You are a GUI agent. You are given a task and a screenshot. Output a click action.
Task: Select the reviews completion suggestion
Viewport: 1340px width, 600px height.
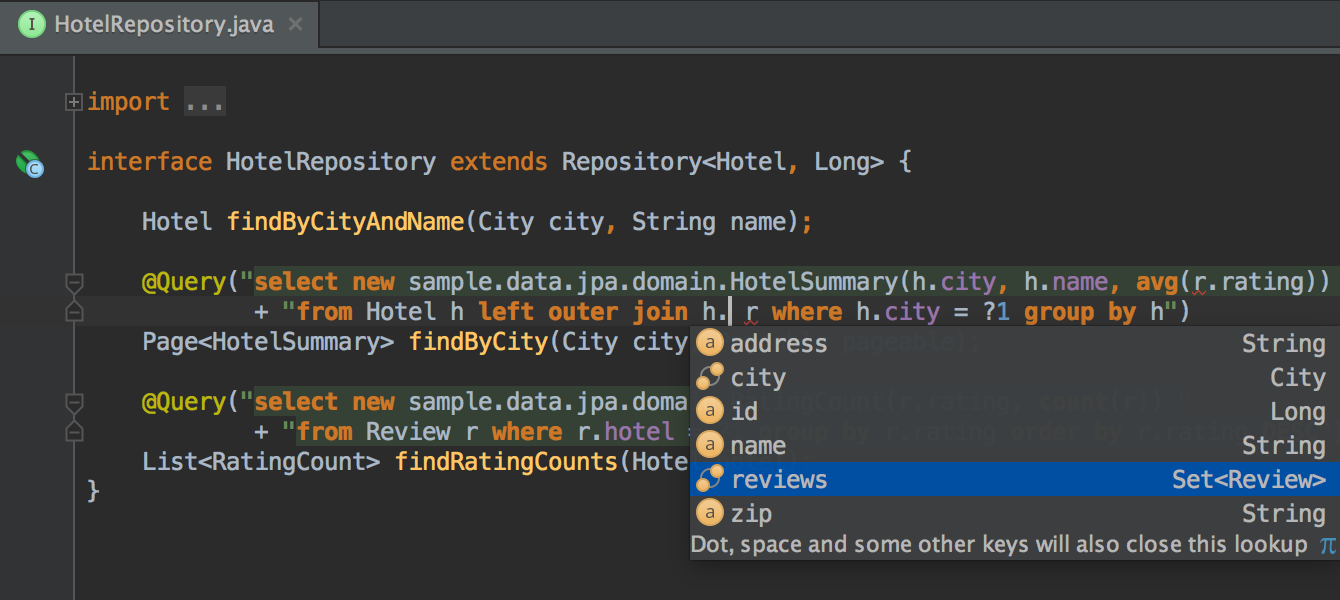point(779,479)
